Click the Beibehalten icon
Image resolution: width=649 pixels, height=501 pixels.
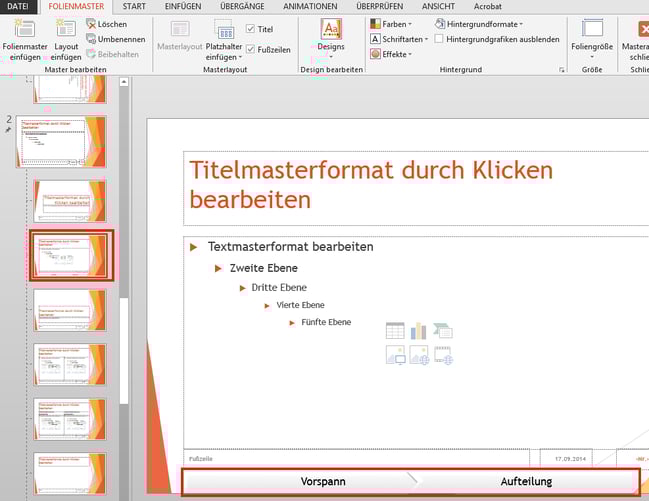click(x=91, y=54)
